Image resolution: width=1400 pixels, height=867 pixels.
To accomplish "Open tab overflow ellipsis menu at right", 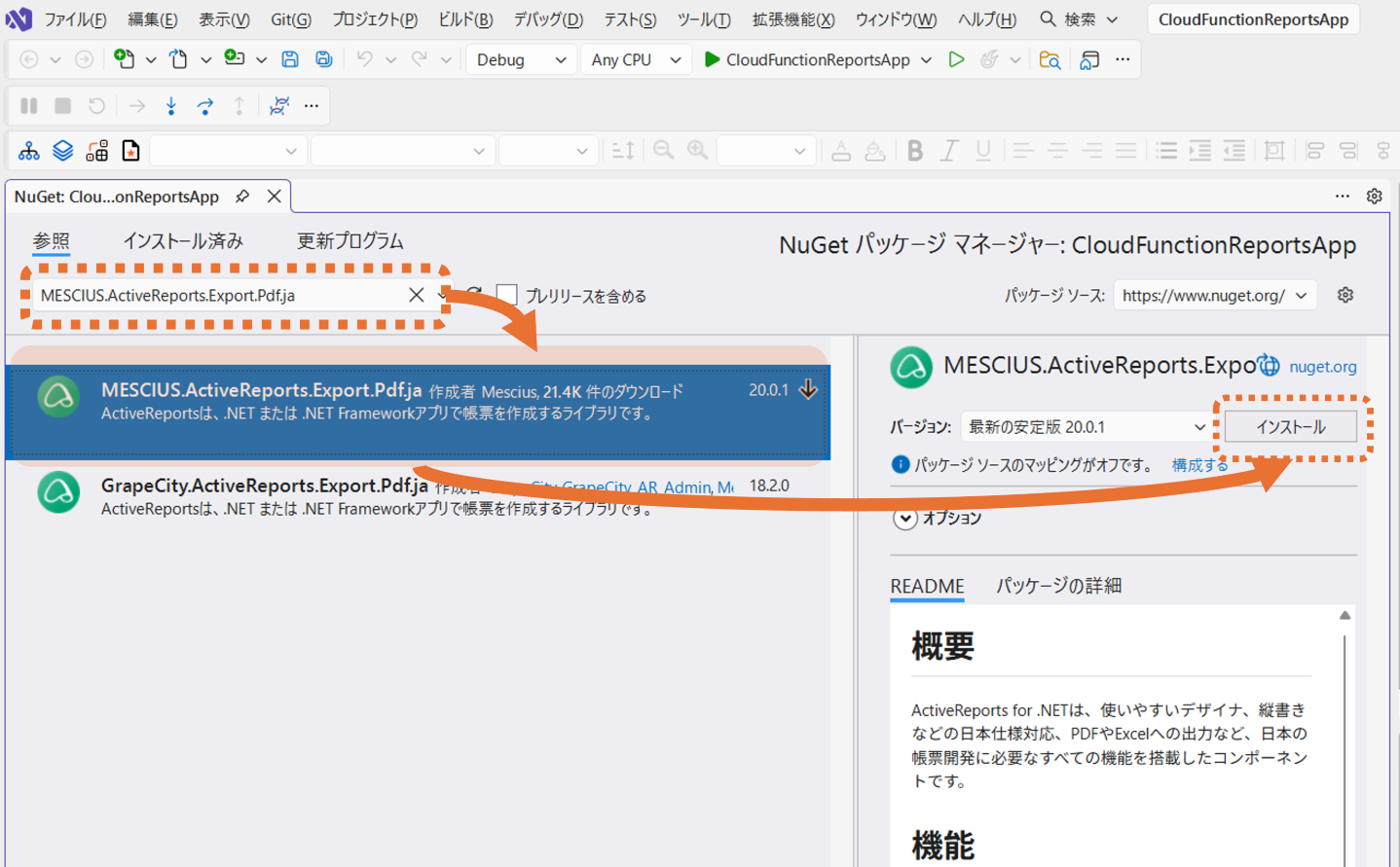I will 1343,197.
